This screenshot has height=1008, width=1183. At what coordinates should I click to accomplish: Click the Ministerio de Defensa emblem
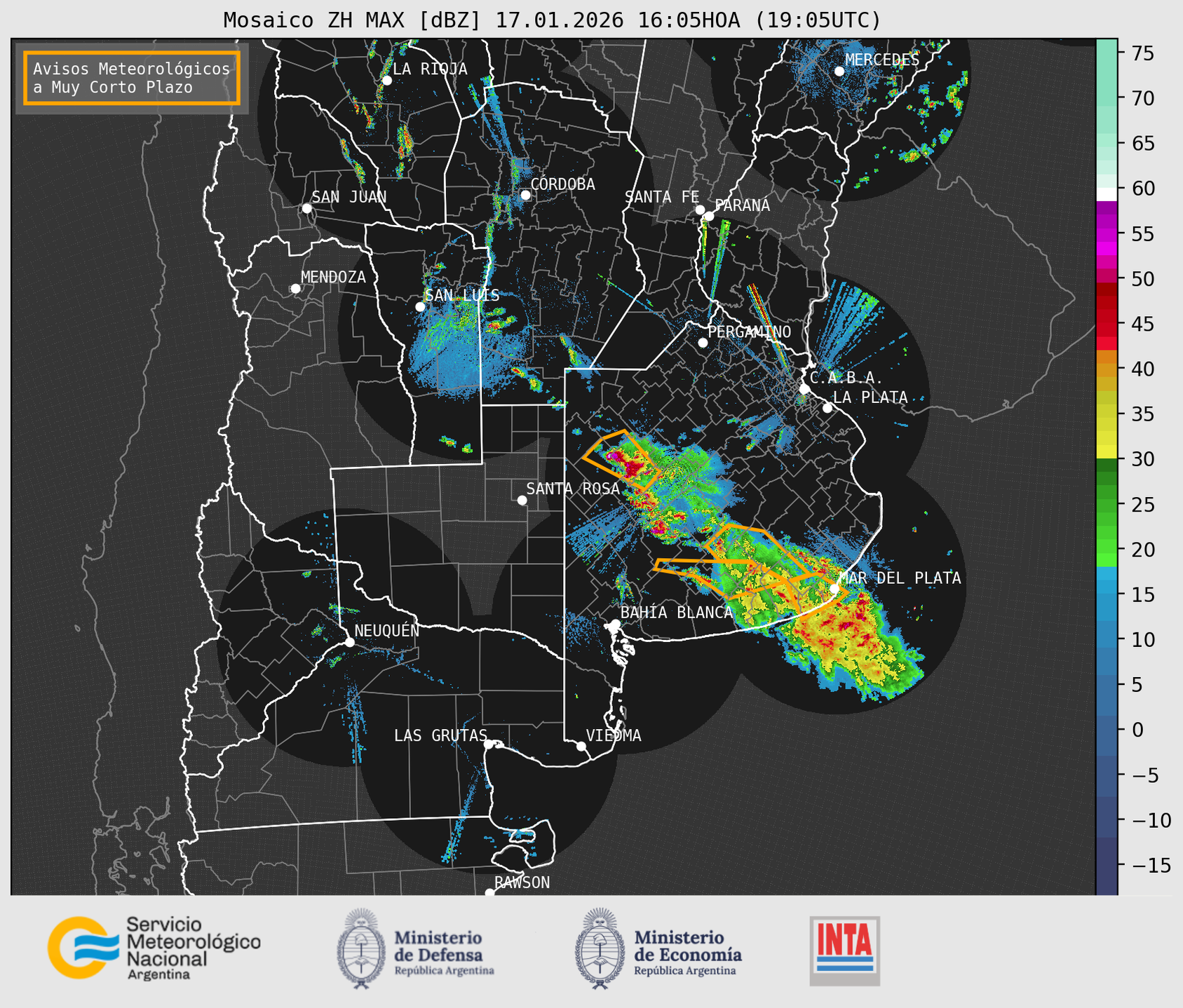[360, 948]
